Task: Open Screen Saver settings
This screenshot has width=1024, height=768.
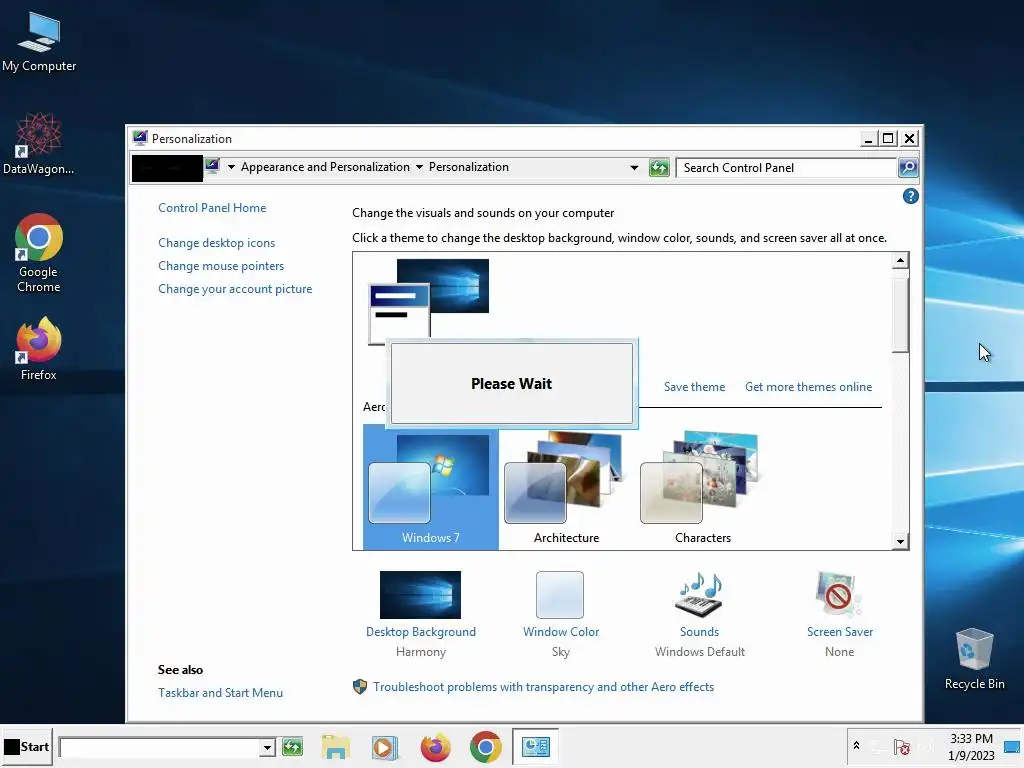Action: click(x=839, y=615)
